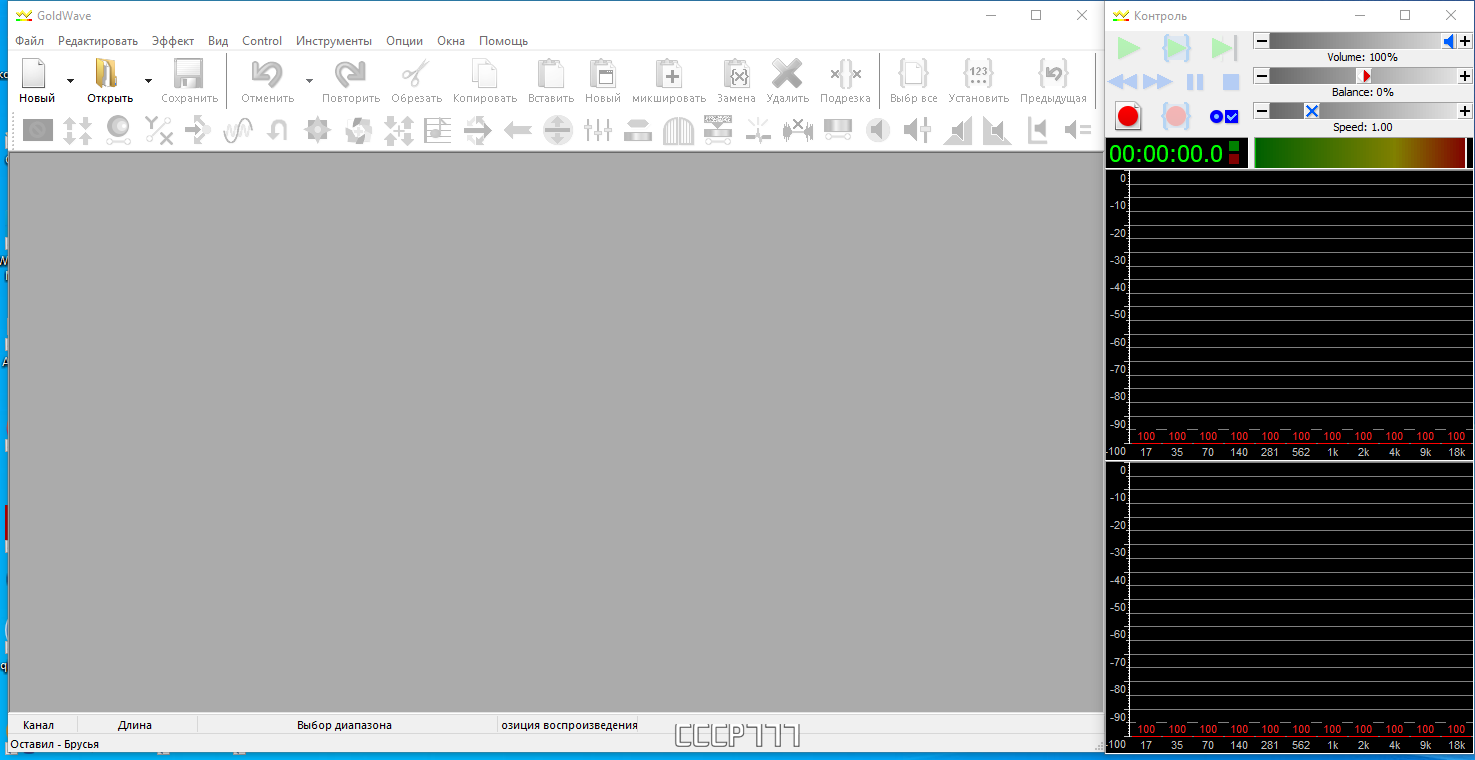1475x760 pixels.
Task: Click the Удалить X icon
Action: point(787,75)
